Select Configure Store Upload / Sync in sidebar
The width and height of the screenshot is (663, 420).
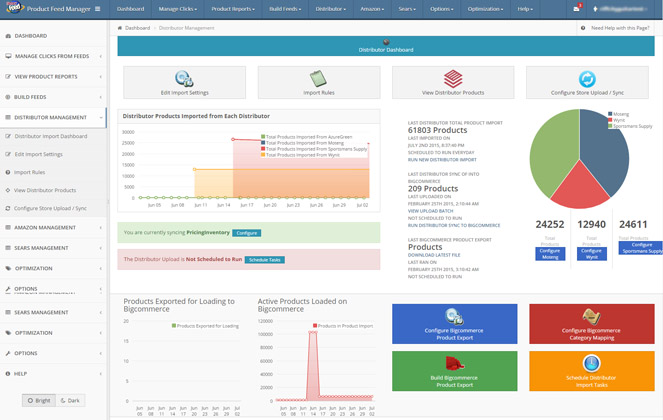[50, 209]
